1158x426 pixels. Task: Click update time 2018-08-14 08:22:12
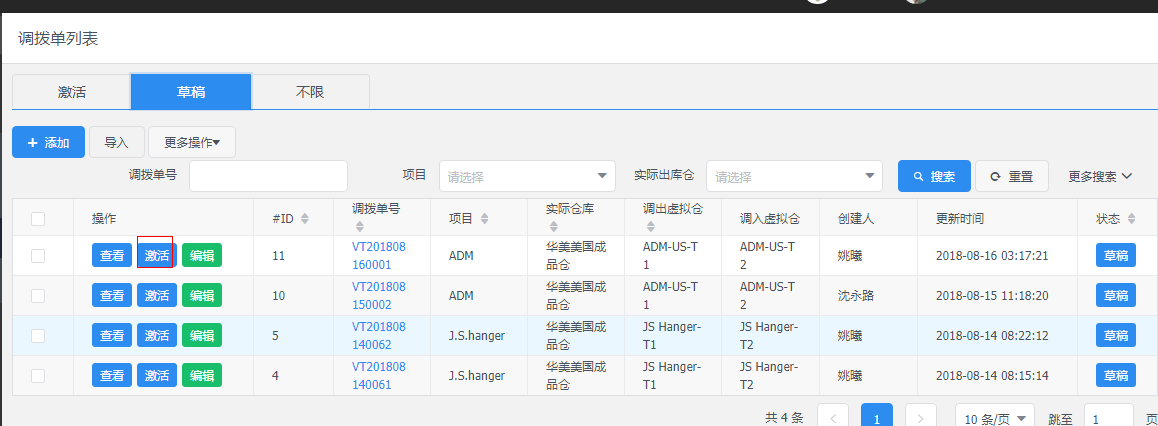tap(992, 336)
